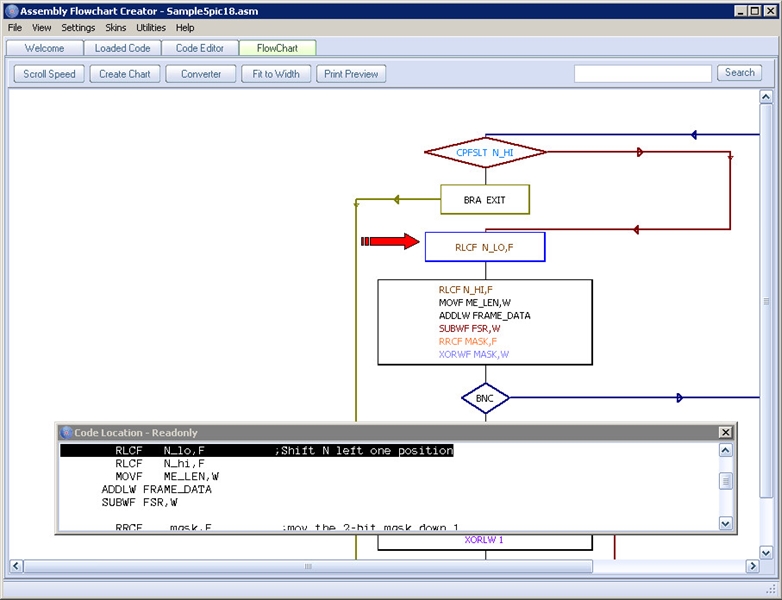This screenshot has height=600, width=782.
Task: Click the Code Location panel icon
Action: 65,432
